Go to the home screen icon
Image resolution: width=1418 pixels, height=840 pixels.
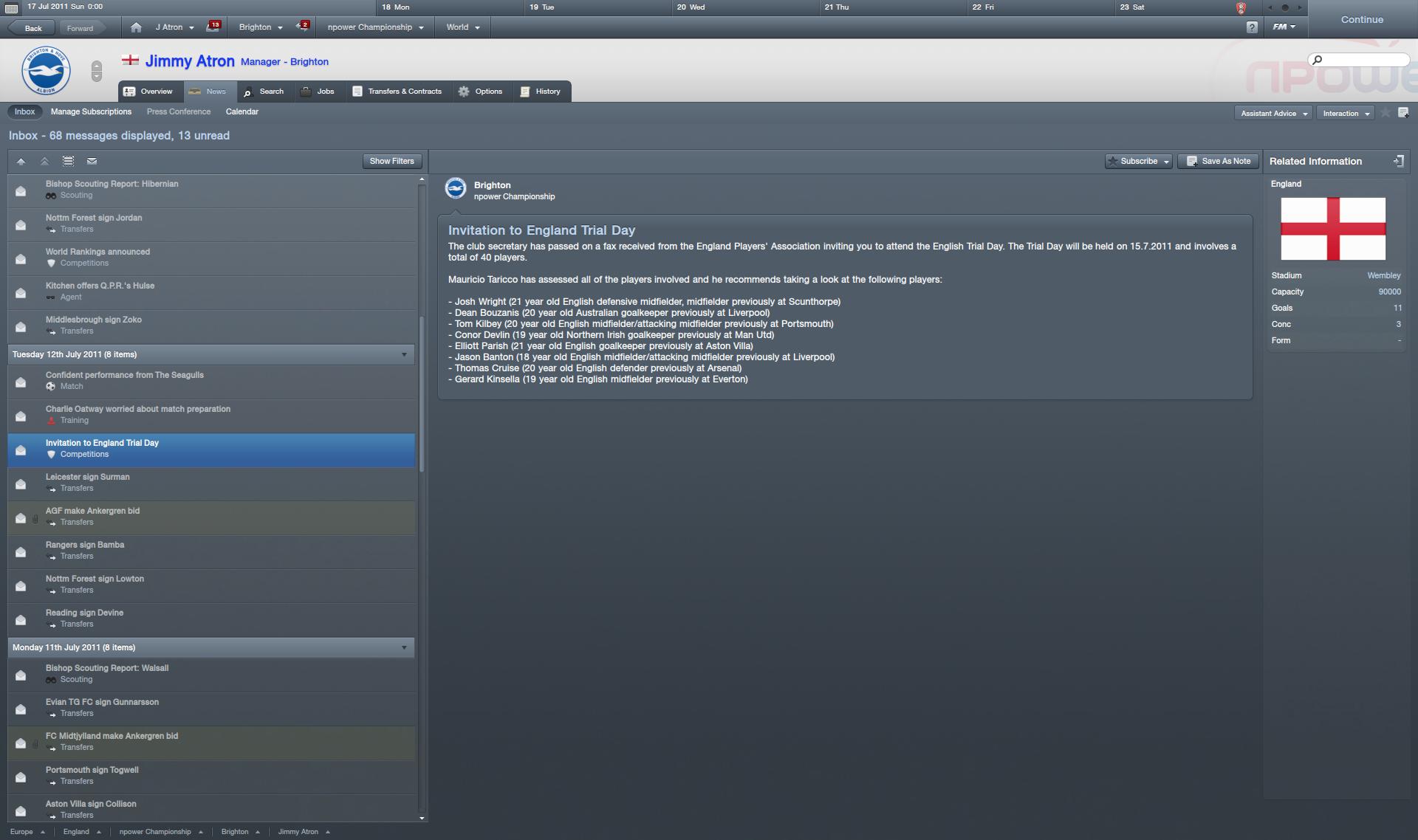(x=136, y=27)
